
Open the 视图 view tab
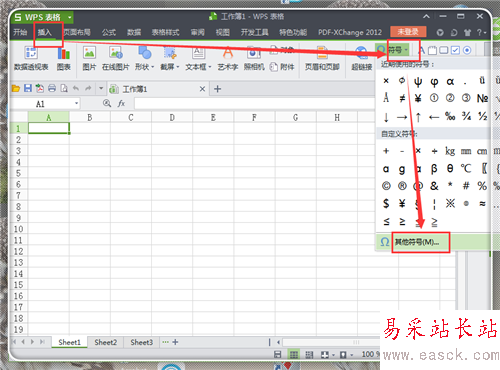click(223, 32)
